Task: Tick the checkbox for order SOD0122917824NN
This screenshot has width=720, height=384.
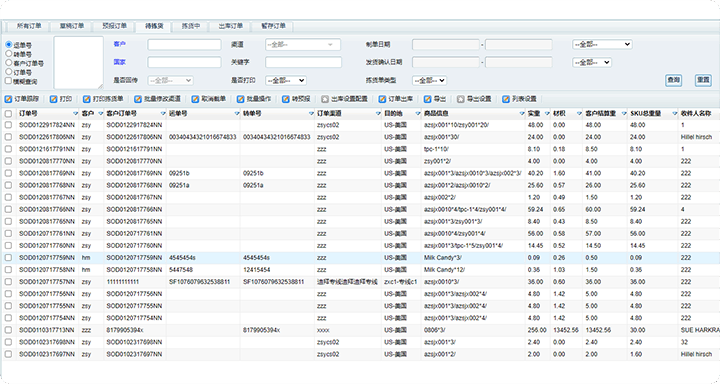Action: pos(8,125)
